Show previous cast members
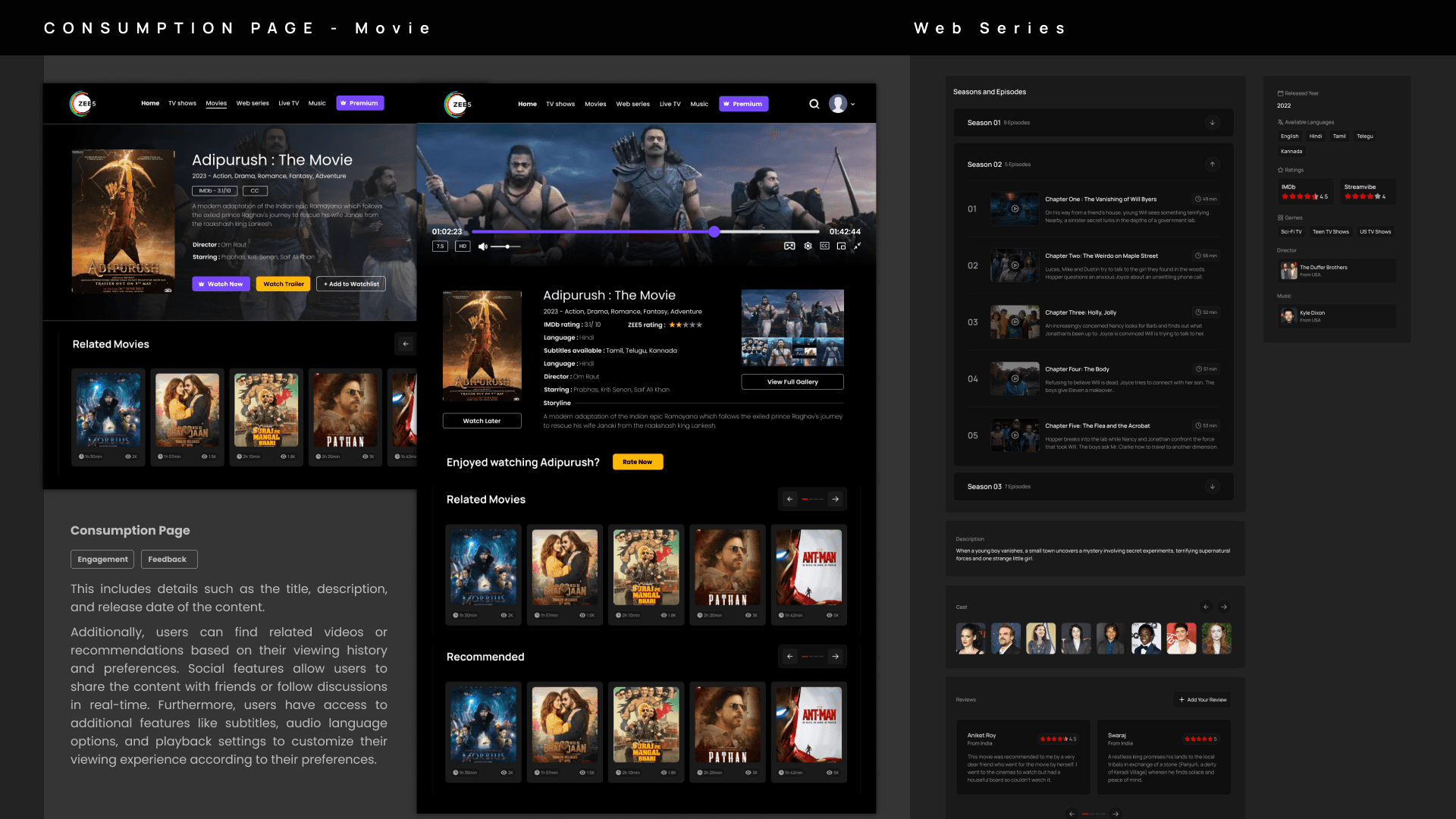 1207,607
